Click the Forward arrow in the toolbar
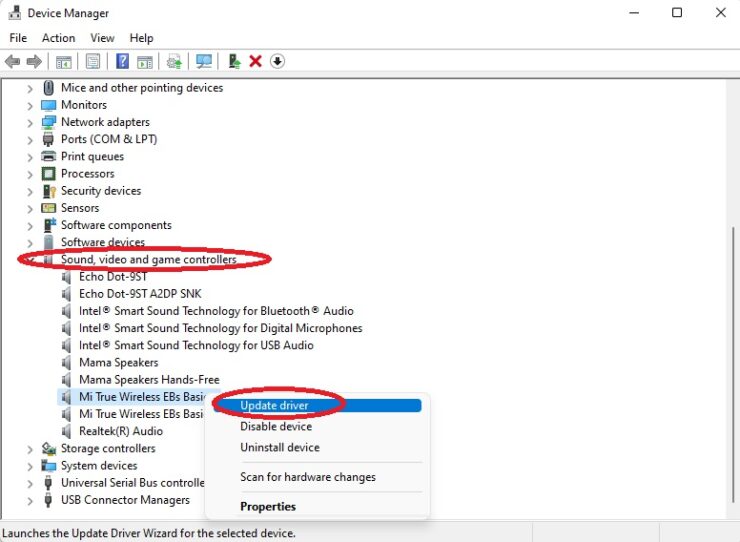Screen dimensions: 740x542 tap(34, 61)
